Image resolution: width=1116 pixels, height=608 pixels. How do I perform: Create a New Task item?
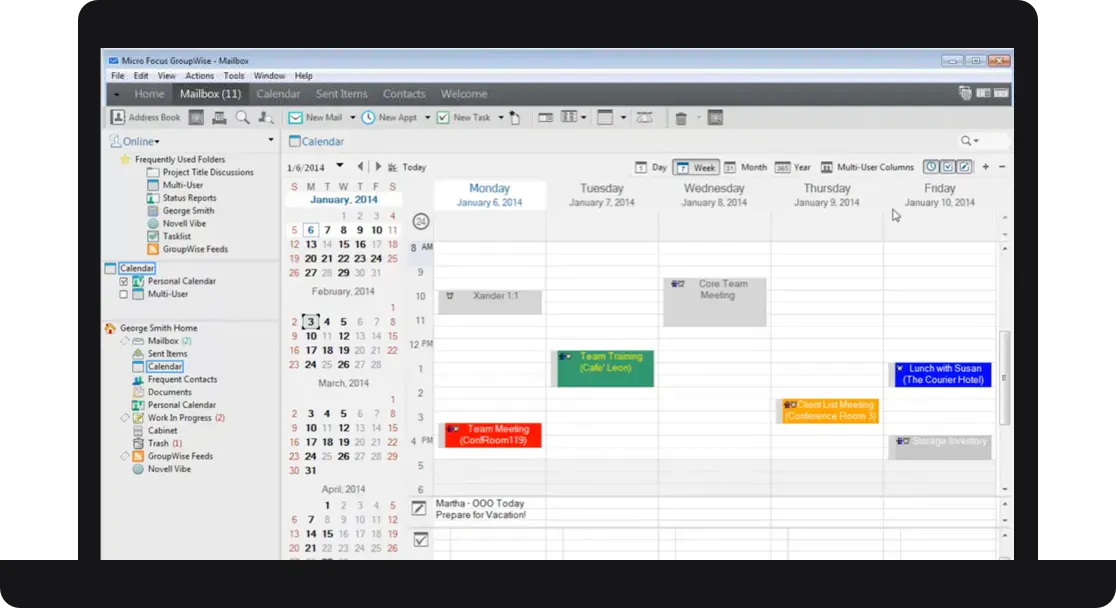click(x=464, y=117)
